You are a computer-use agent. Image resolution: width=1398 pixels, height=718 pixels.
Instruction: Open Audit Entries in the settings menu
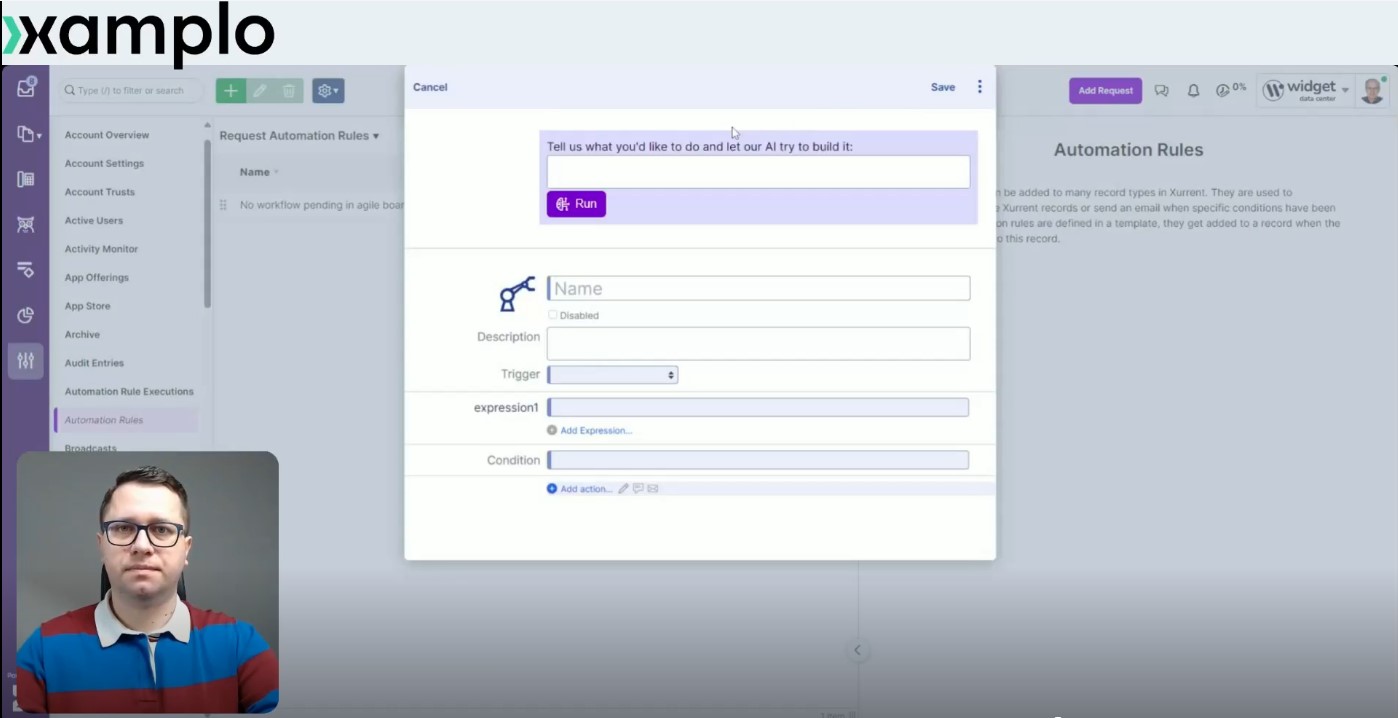tap(94, 363)
